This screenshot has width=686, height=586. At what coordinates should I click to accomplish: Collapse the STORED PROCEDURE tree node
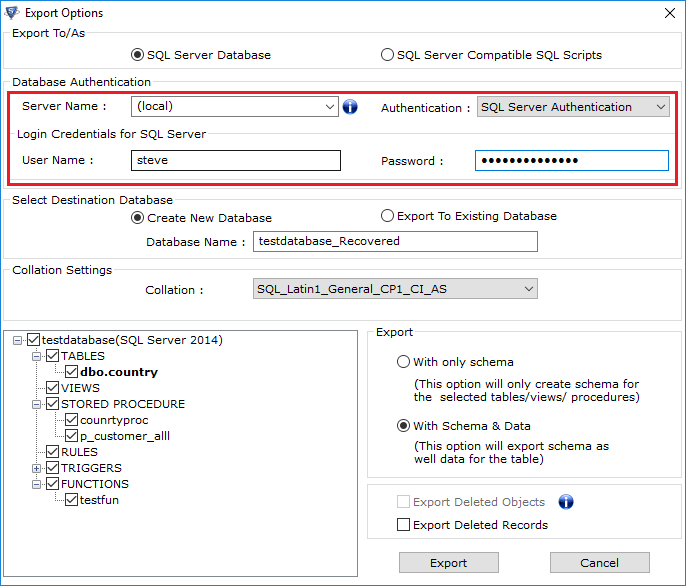point(37,404)
